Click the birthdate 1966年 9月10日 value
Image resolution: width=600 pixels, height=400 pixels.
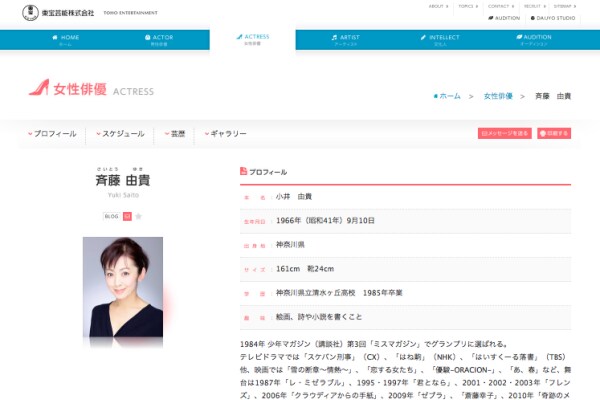pyautogui.click(x=325, y=220)
